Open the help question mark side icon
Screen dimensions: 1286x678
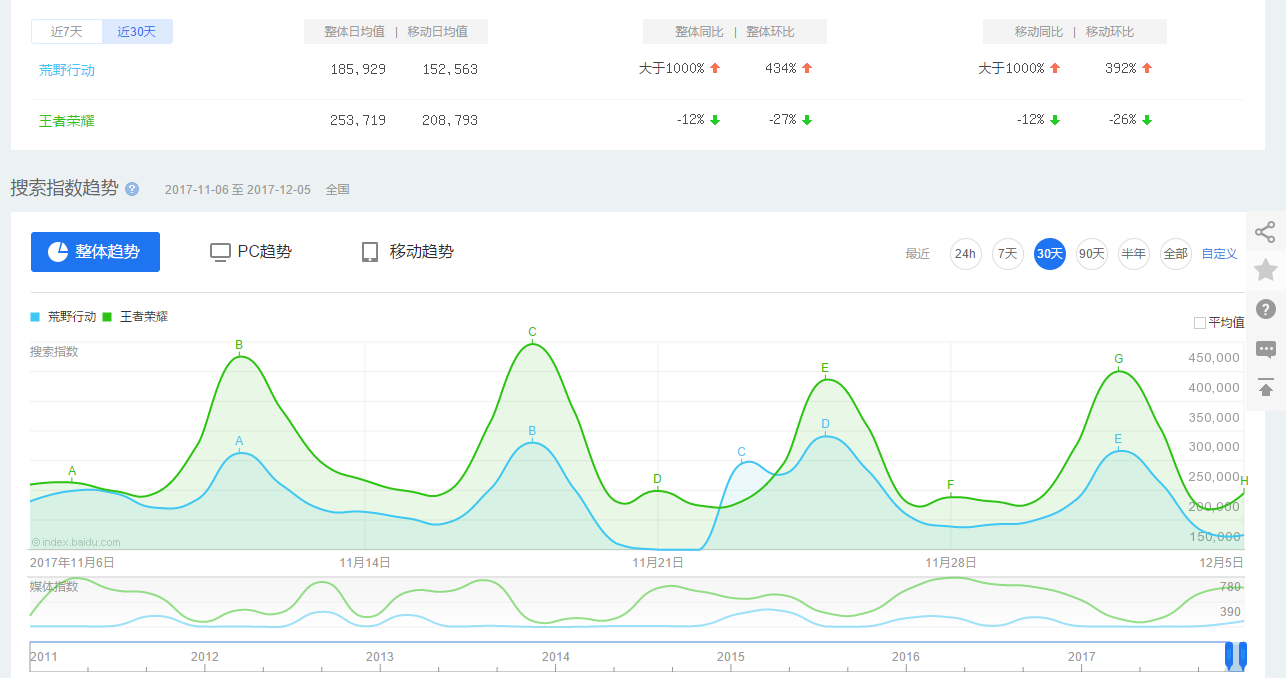1265,309
